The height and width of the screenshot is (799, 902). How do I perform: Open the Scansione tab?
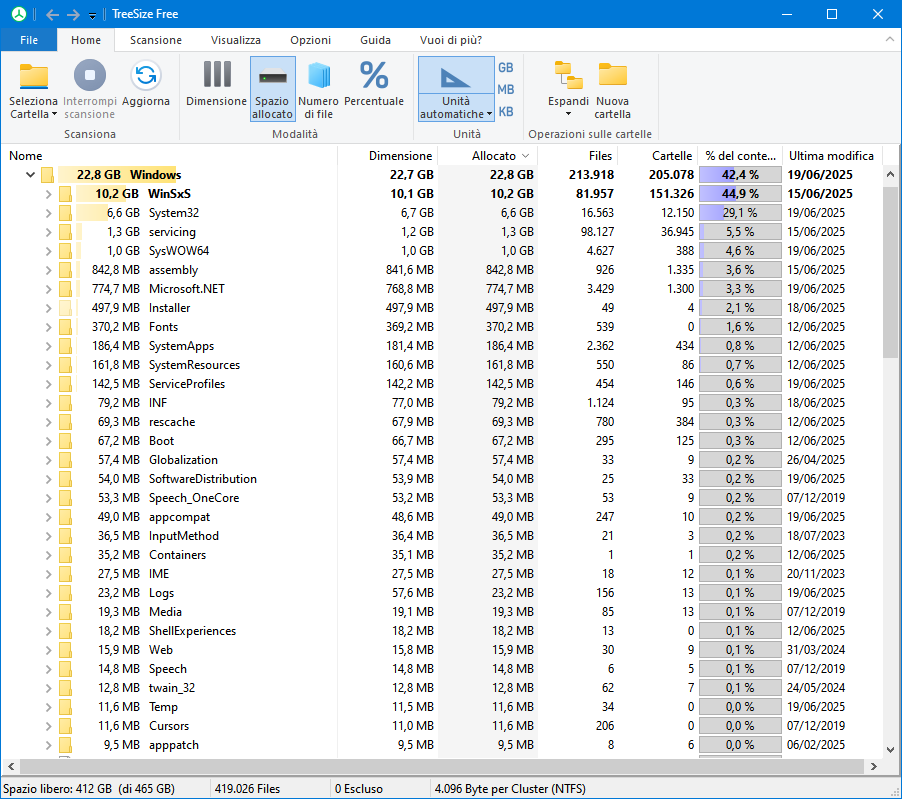click(156, 40)
